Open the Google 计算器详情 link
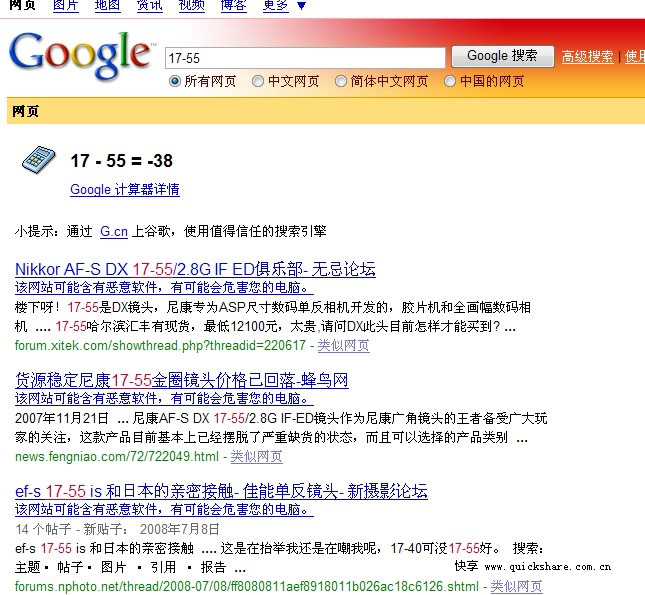645x595 pixels. point(125,189)
